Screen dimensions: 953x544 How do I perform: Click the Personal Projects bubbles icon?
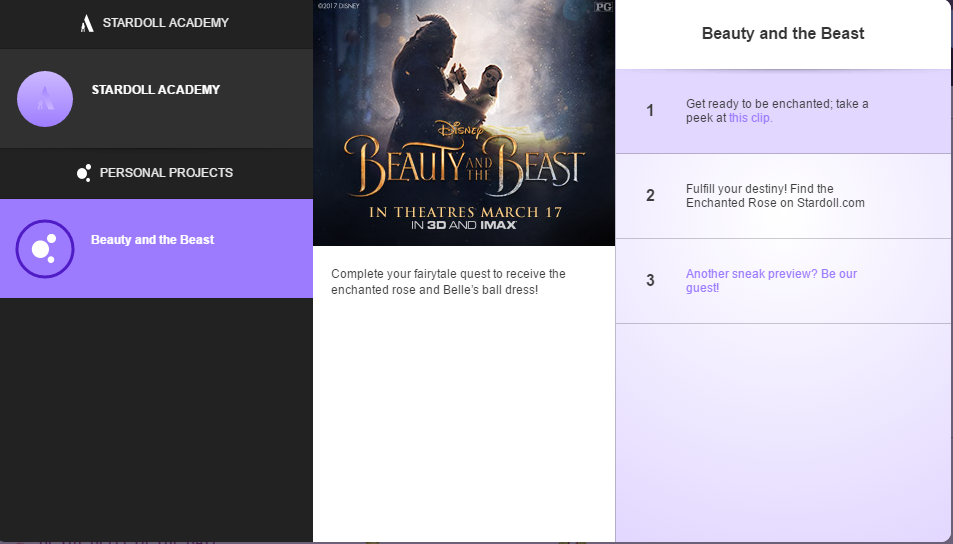tap(84, 173)
